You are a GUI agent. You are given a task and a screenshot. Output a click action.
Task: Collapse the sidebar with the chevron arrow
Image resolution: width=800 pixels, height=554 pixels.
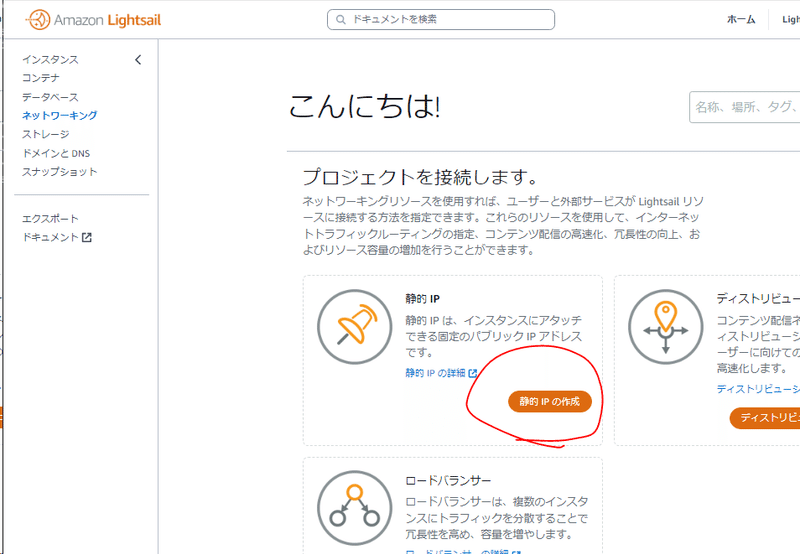click(x=138, y=60)
